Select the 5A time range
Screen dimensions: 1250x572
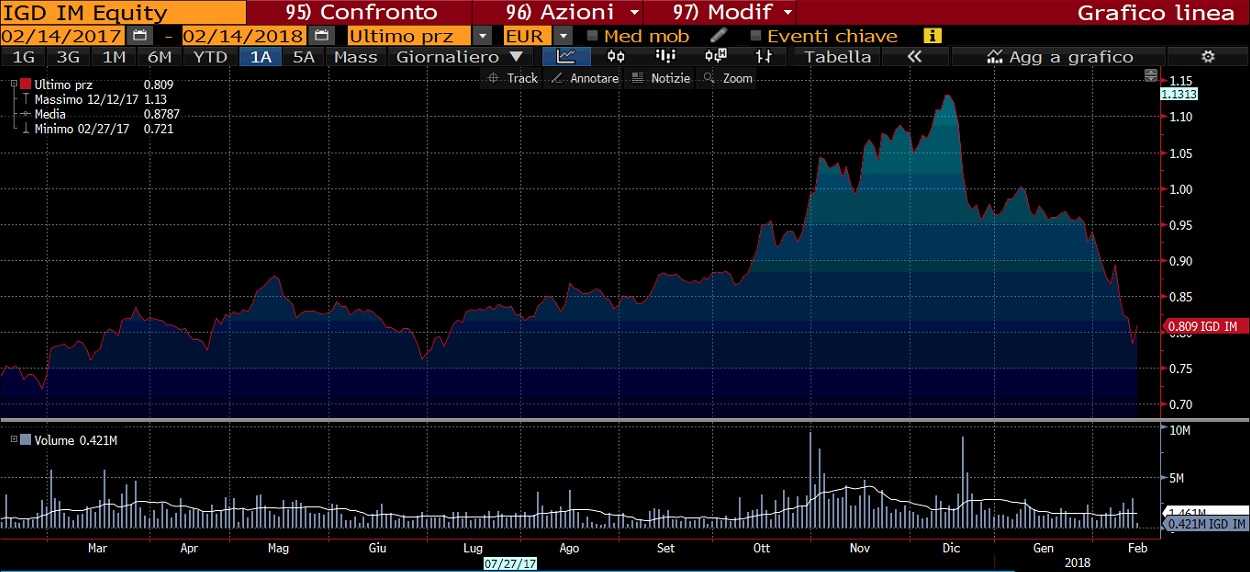tap(304, 56)
